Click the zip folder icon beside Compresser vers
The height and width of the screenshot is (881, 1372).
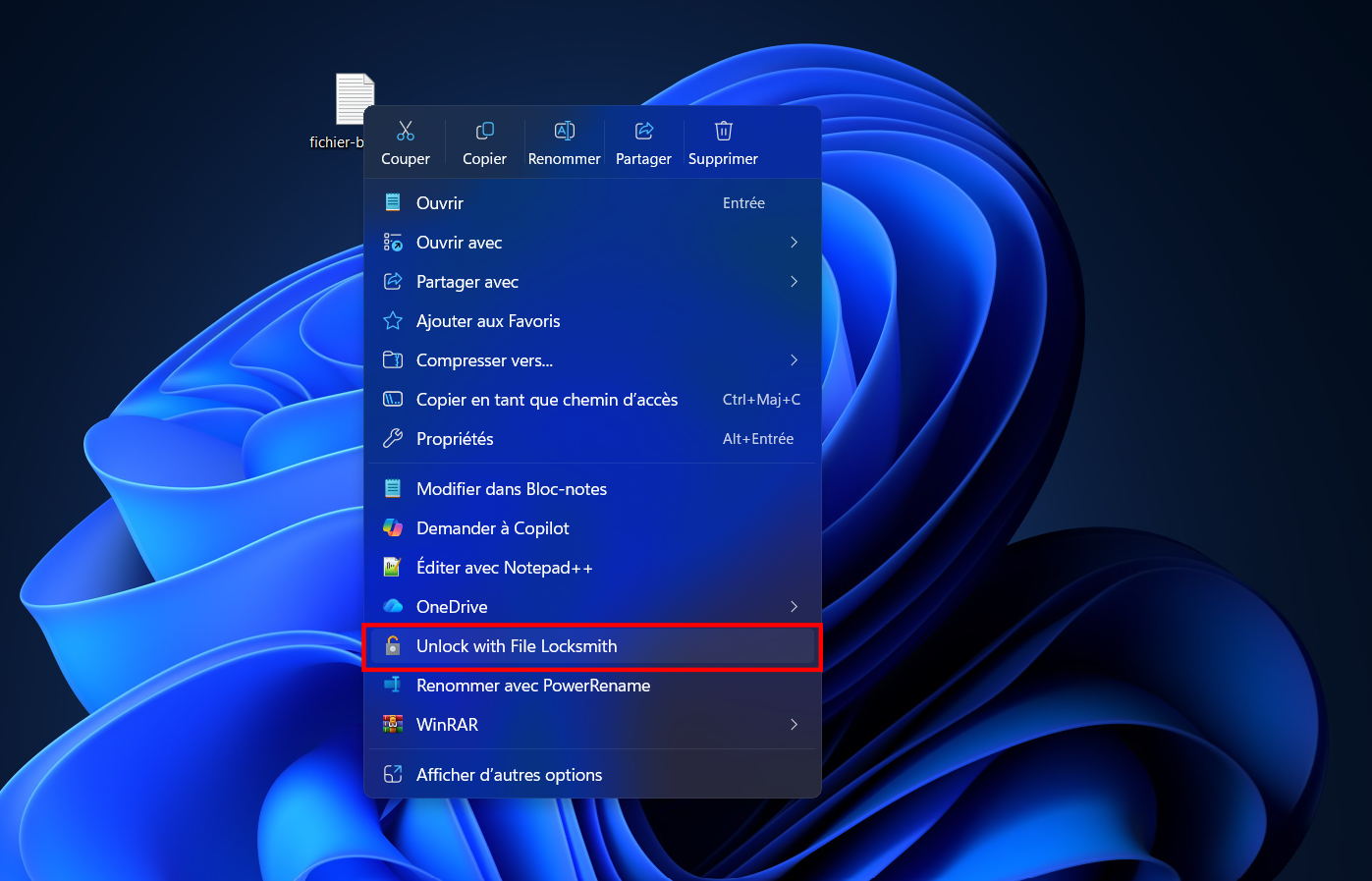click(x=393, y=360)
